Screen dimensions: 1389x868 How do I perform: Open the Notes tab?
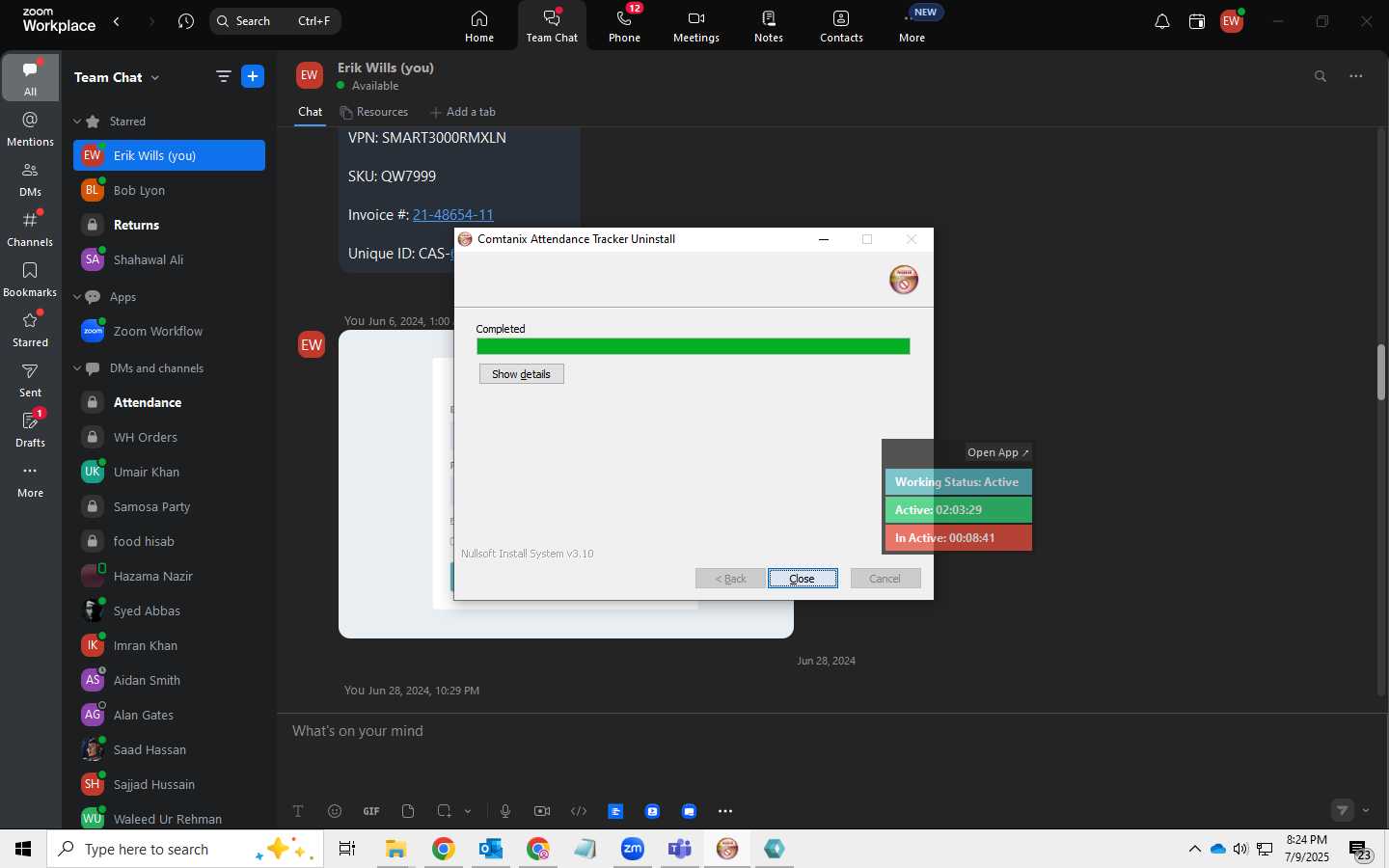[769, 26]
